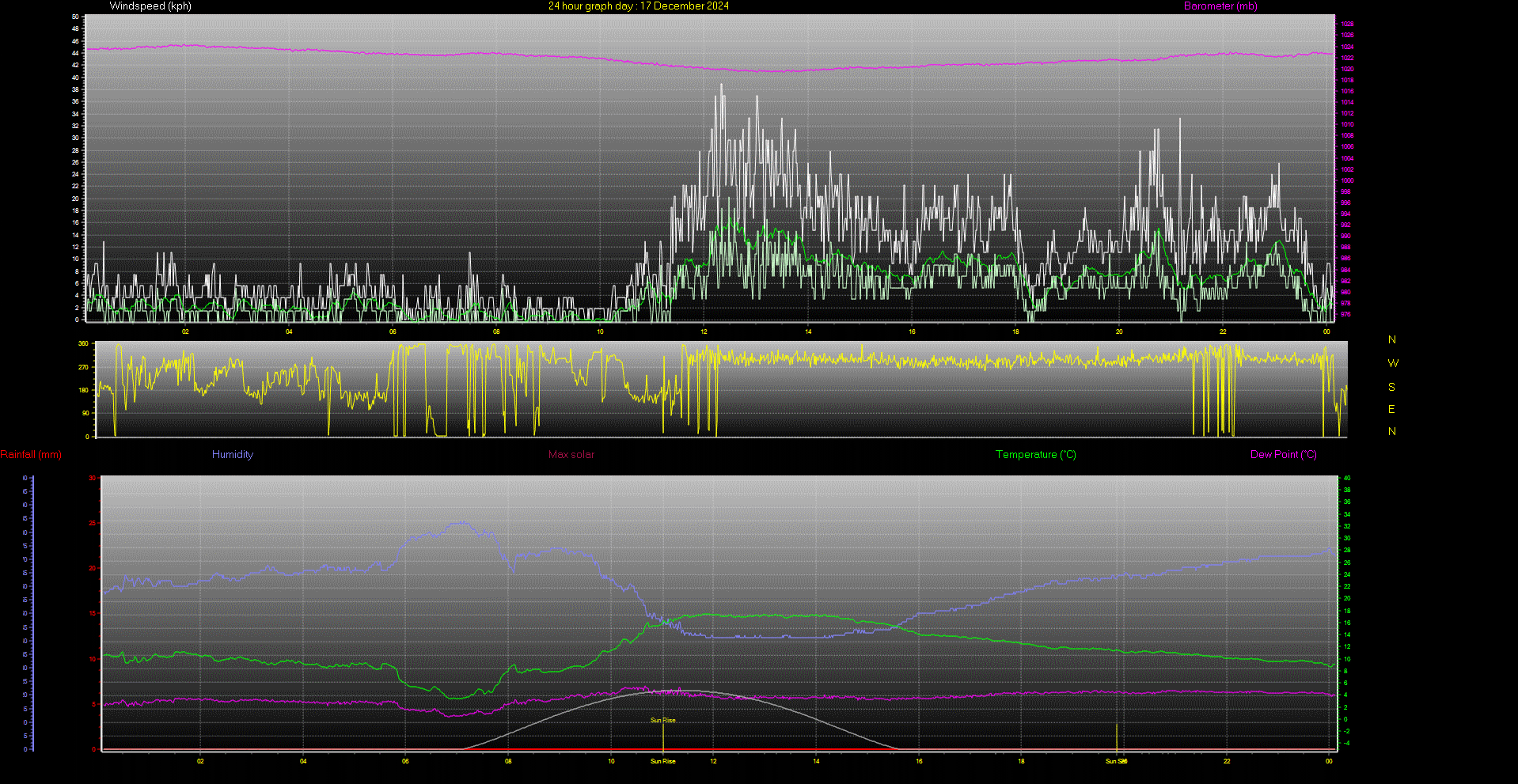Select the "Humidity" legend label
This screenshot has height=784, width=1518.
[233, 455]
